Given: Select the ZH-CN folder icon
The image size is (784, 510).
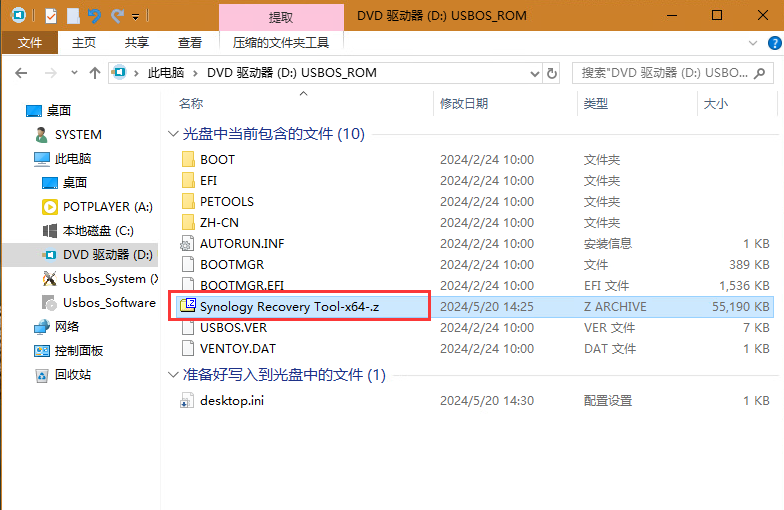Looking at the screenshot, I should (188, 222).
